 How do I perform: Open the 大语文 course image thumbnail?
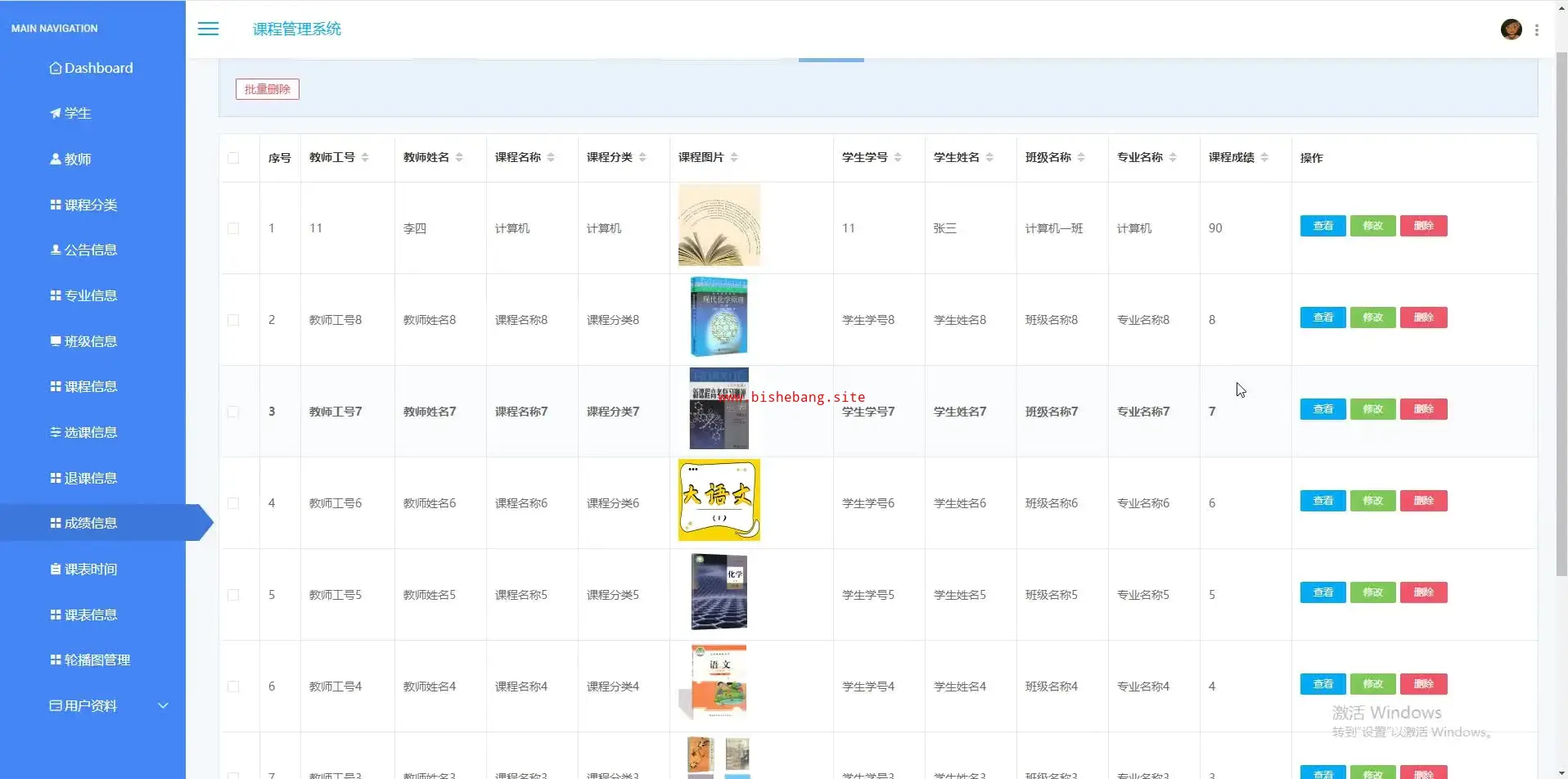pyautogui.click(x=719, y=500)
